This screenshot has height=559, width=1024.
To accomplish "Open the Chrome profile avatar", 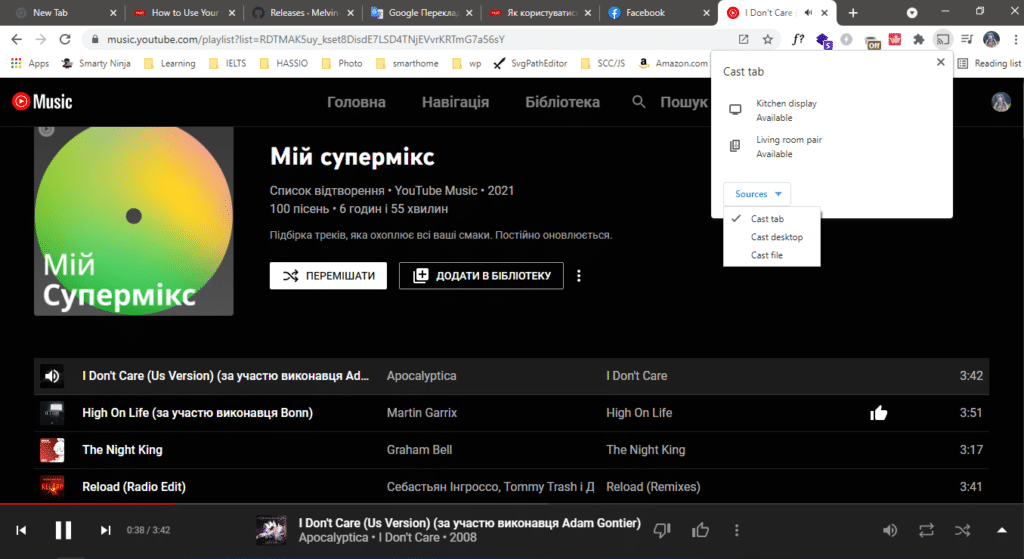I will click(991, 39).
